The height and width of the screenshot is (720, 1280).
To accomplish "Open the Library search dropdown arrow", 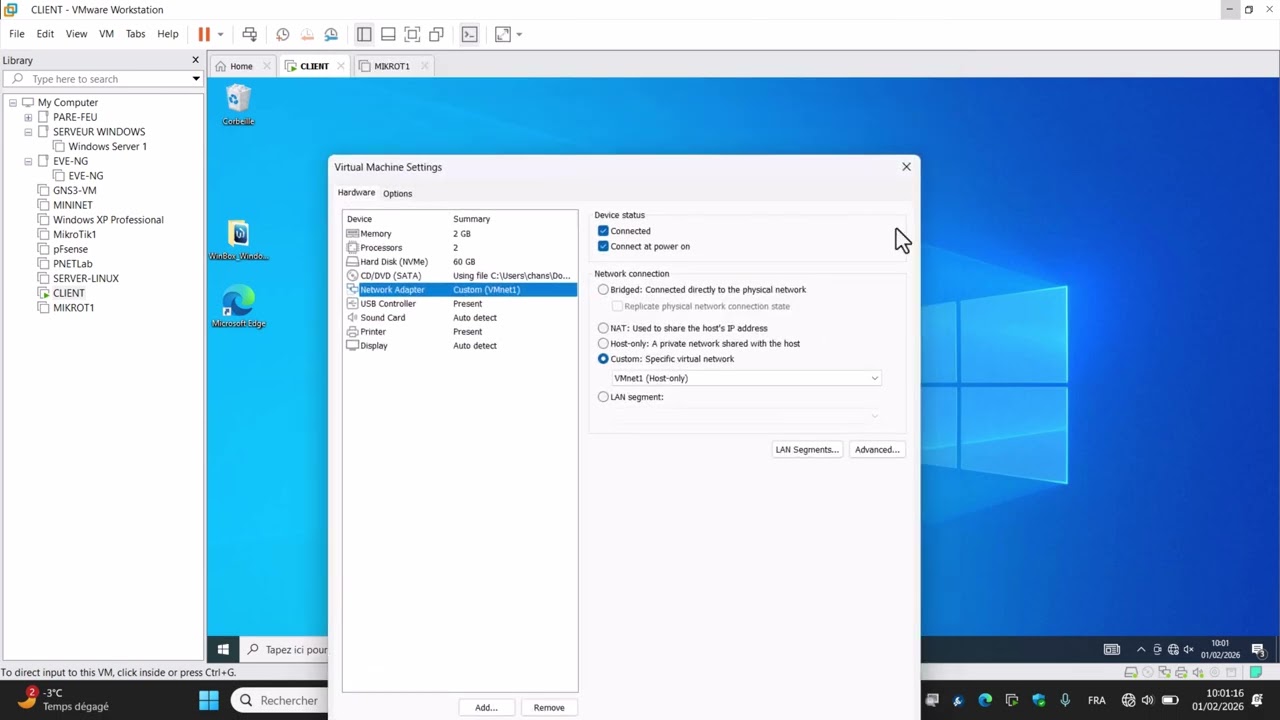I will (x=196, y=79).
